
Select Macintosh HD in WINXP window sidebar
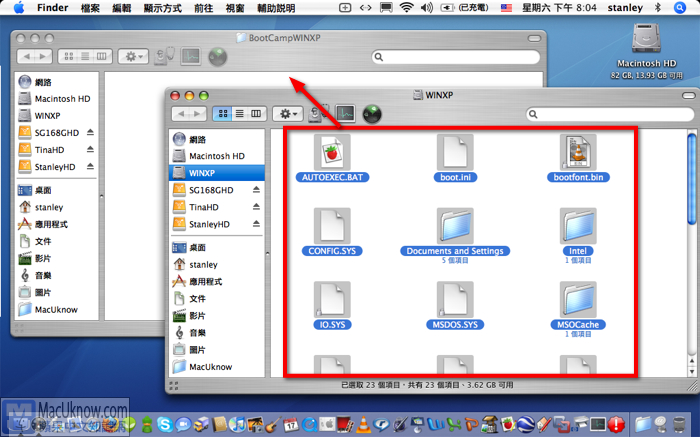pyautogui.click(x=217, y=156)
